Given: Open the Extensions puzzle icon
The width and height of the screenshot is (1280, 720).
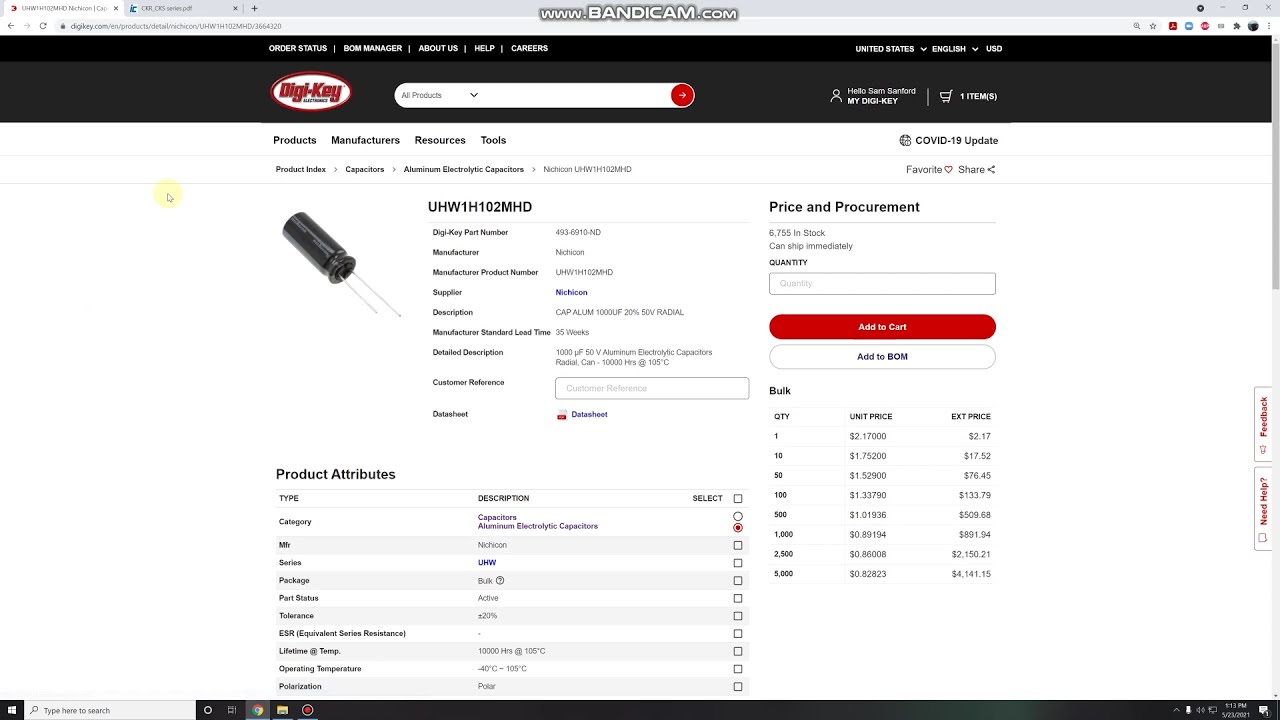Looking at the screenshot, I should click(1237, 26).
